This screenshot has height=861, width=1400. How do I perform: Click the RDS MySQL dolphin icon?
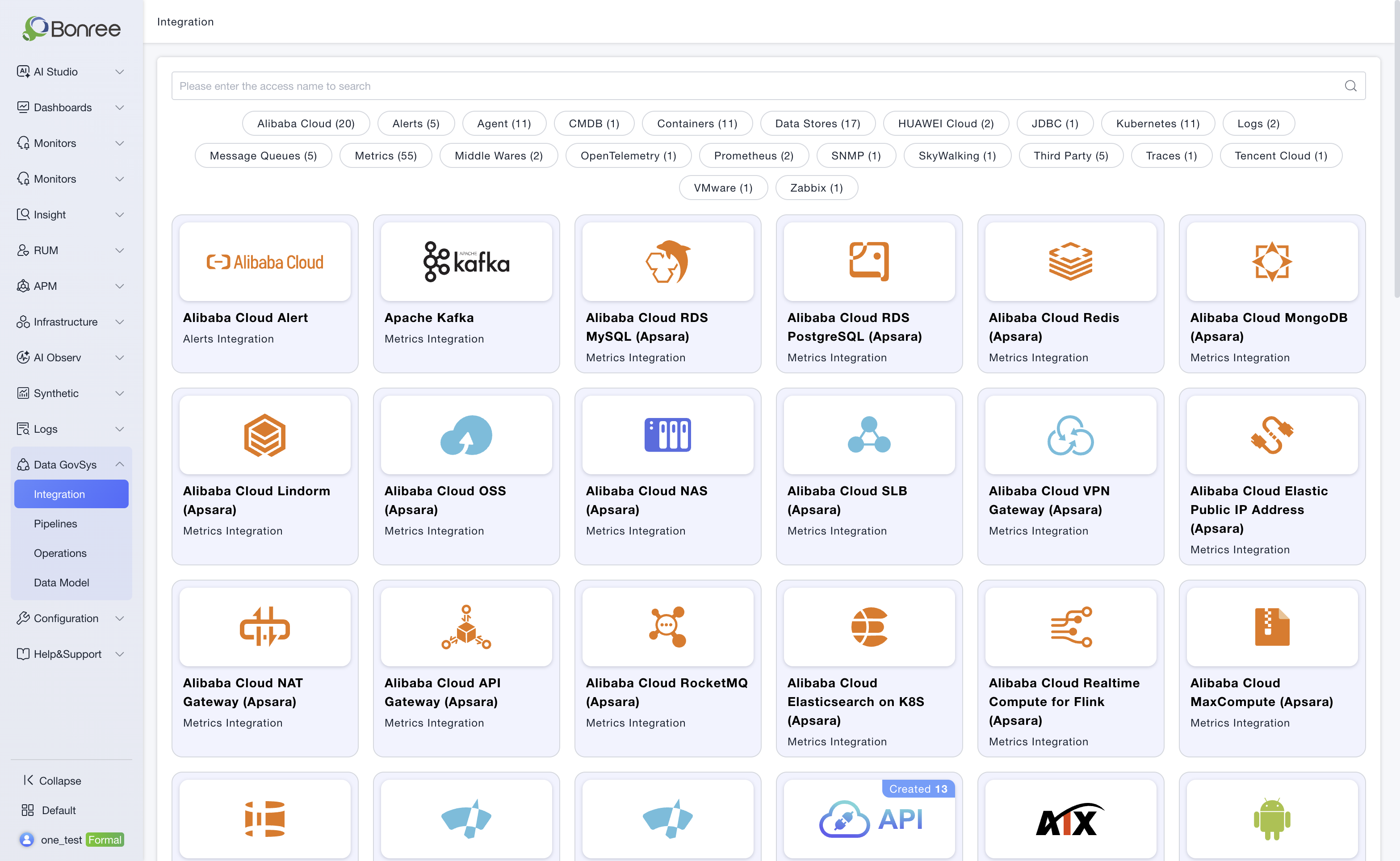coord(667,262)
